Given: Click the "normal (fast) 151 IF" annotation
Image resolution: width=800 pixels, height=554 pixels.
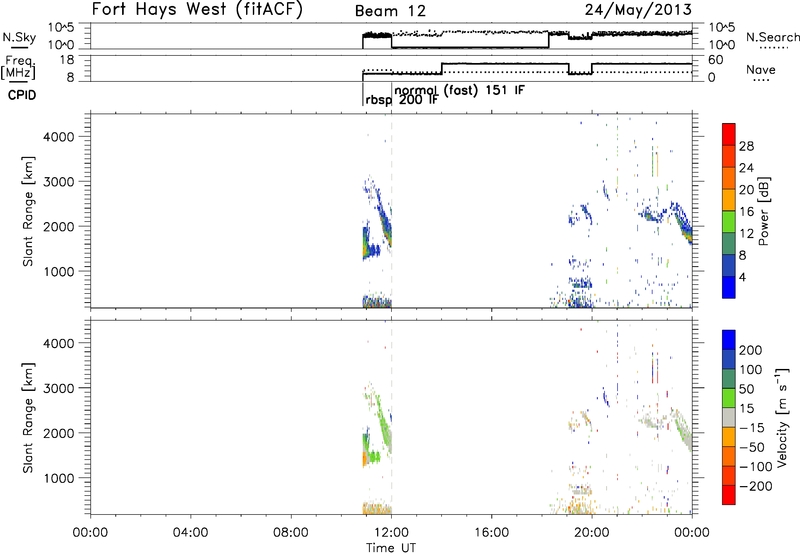Looking at the screenshot, I should coord(459,90).
